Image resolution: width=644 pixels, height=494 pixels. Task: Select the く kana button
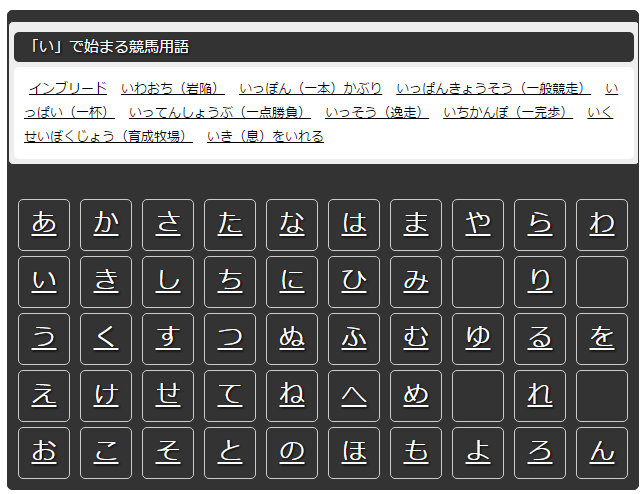tap(106, 339)
